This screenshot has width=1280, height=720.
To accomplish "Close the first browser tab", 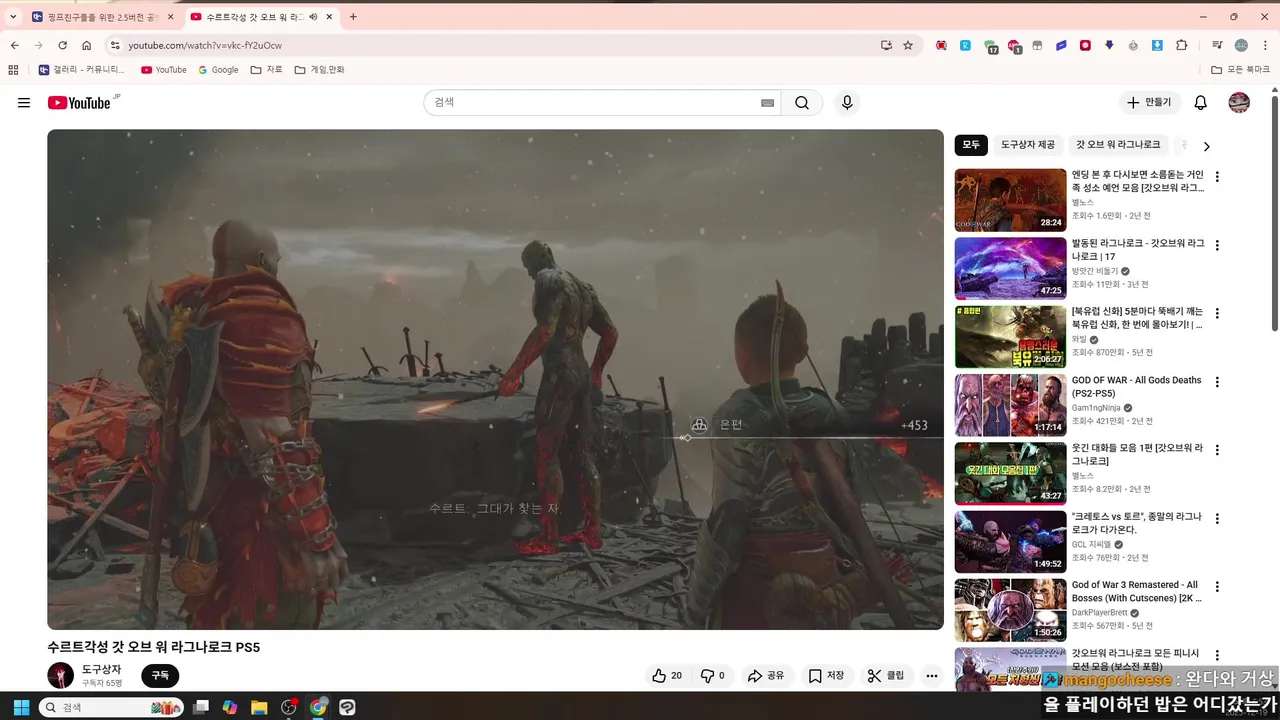I will [170, 17].
